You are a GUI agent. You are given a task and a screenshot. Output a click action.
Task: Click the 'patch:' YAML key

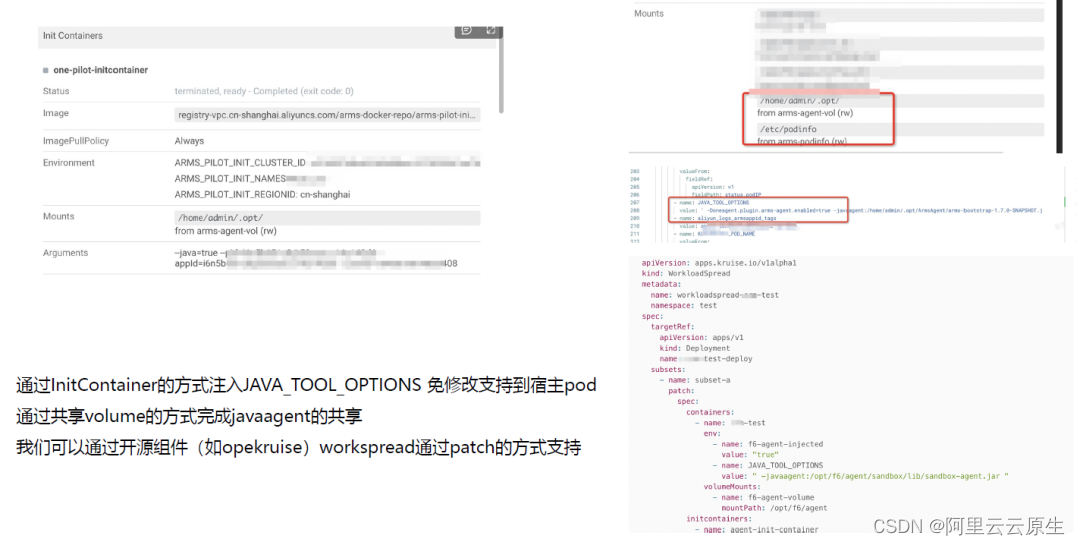point(681,391)
